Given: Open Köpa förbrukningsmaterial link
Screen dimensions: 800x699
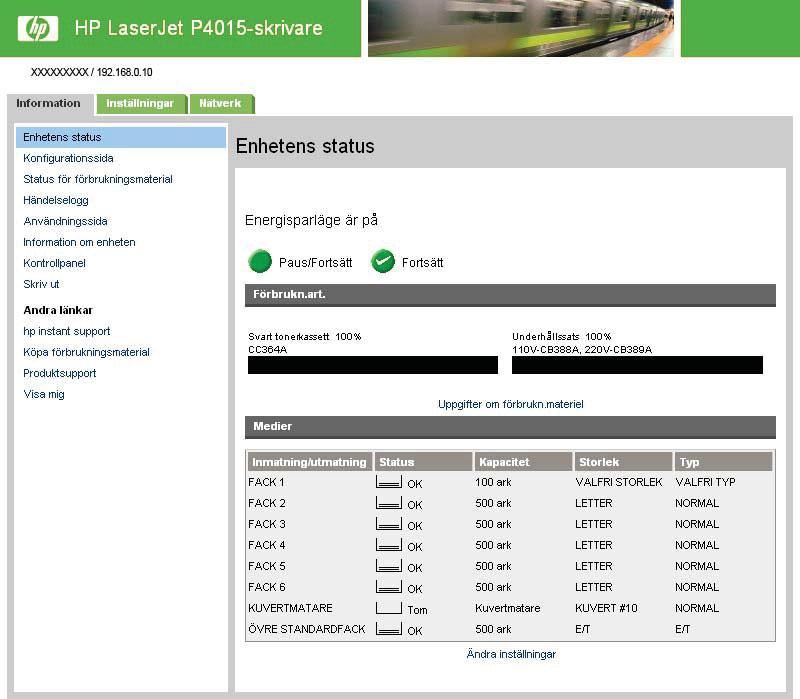Looking at the screenshot, I should [87, 352].
